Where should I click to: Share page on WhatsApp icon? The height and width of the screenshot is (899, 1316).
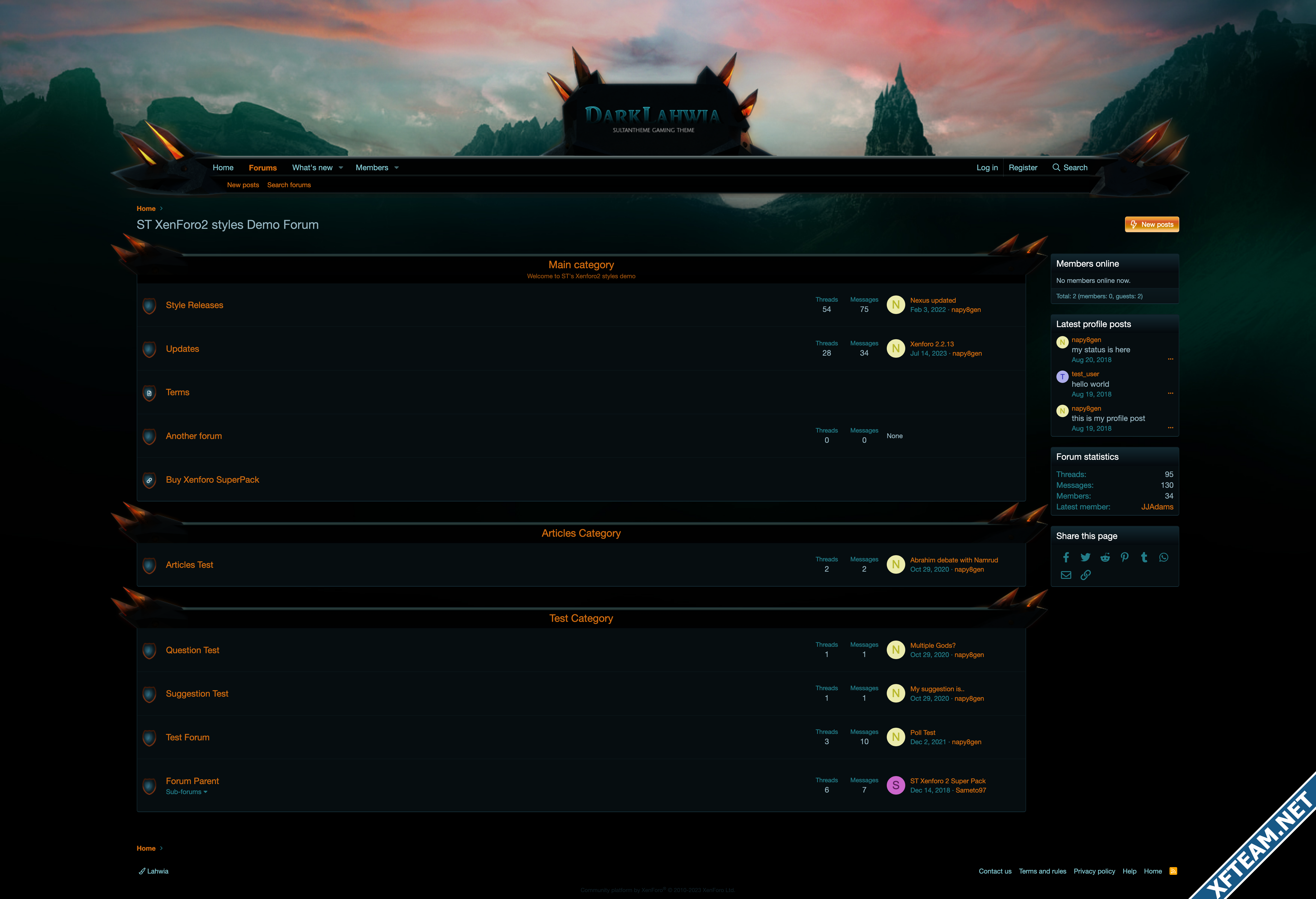[1164, 558]
